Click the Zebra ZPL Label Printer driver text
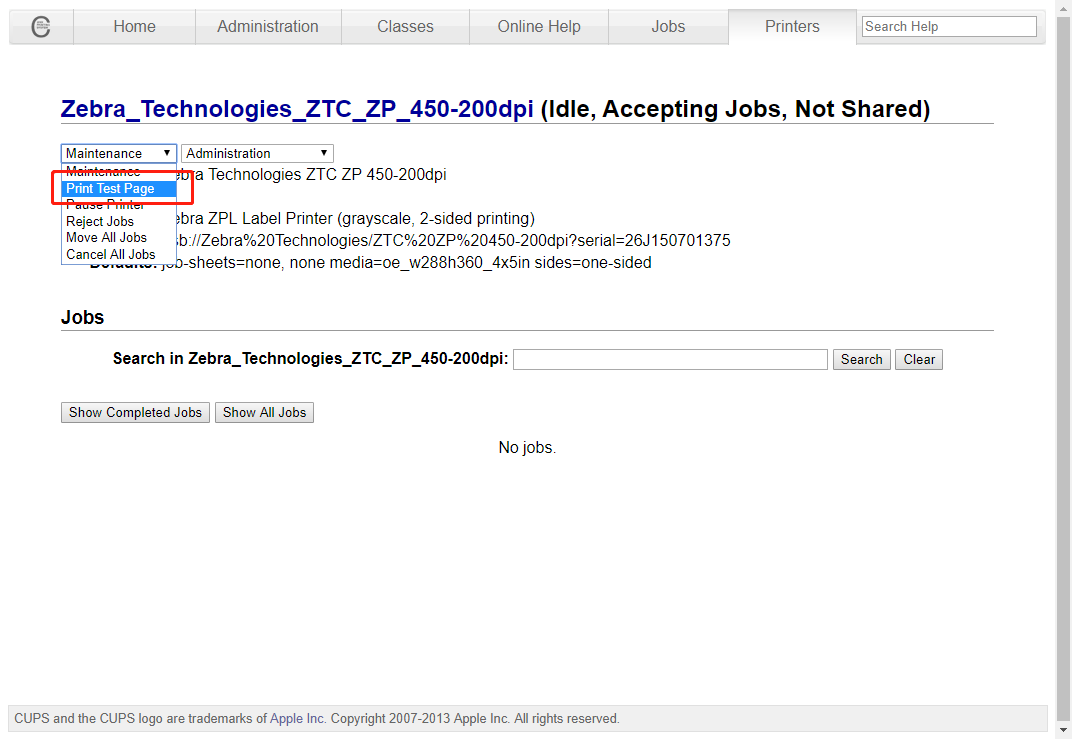This screenshot has width=1072, height=739. click(356, 219)
